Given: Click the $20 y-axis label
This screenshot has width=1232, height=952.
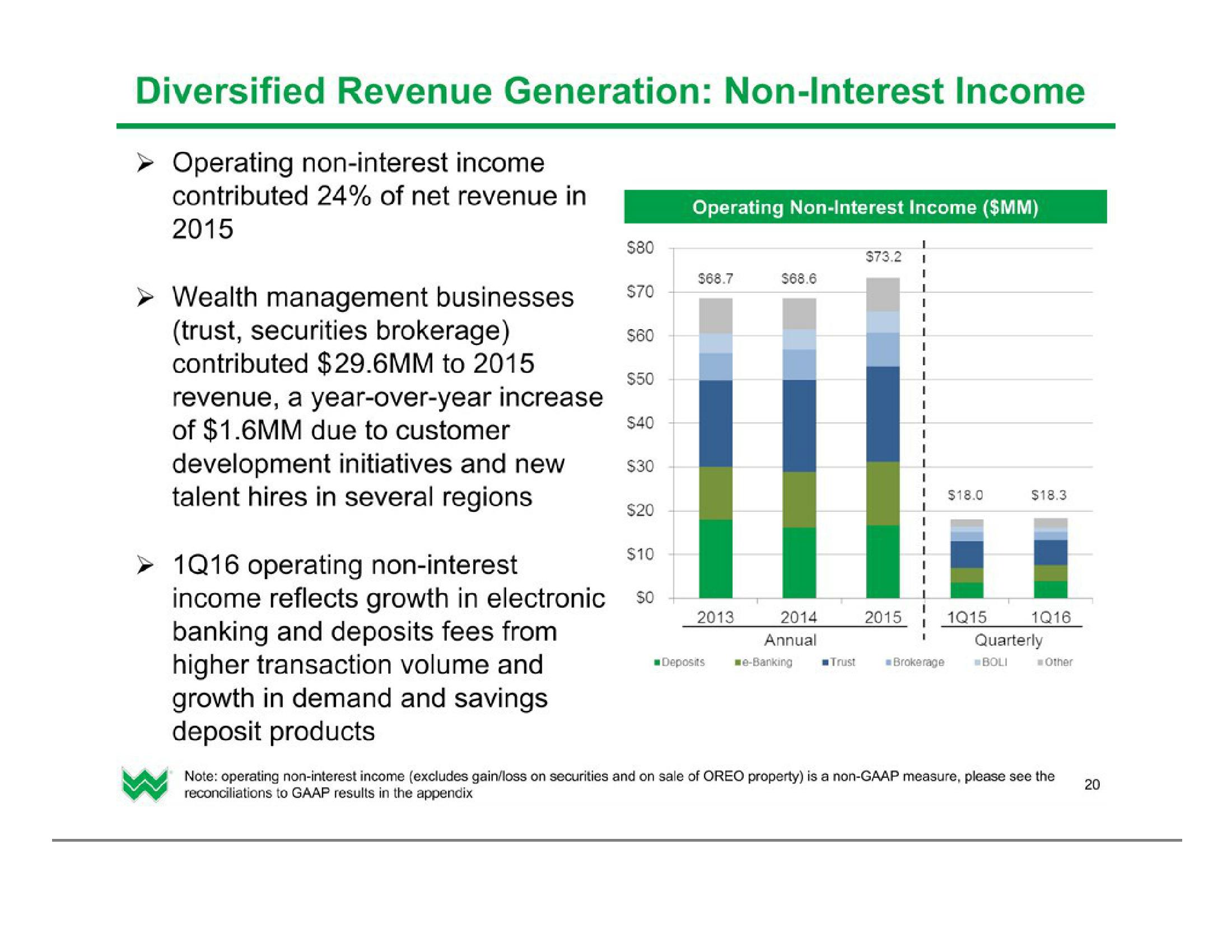Looking at the screenshot, I should click(641, 511).
